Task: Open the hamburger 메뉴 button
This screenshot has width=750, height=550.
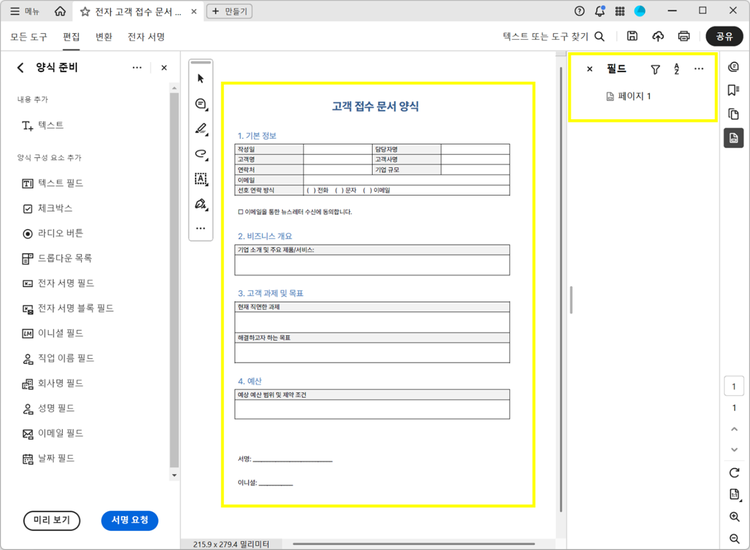Action: 24,11
